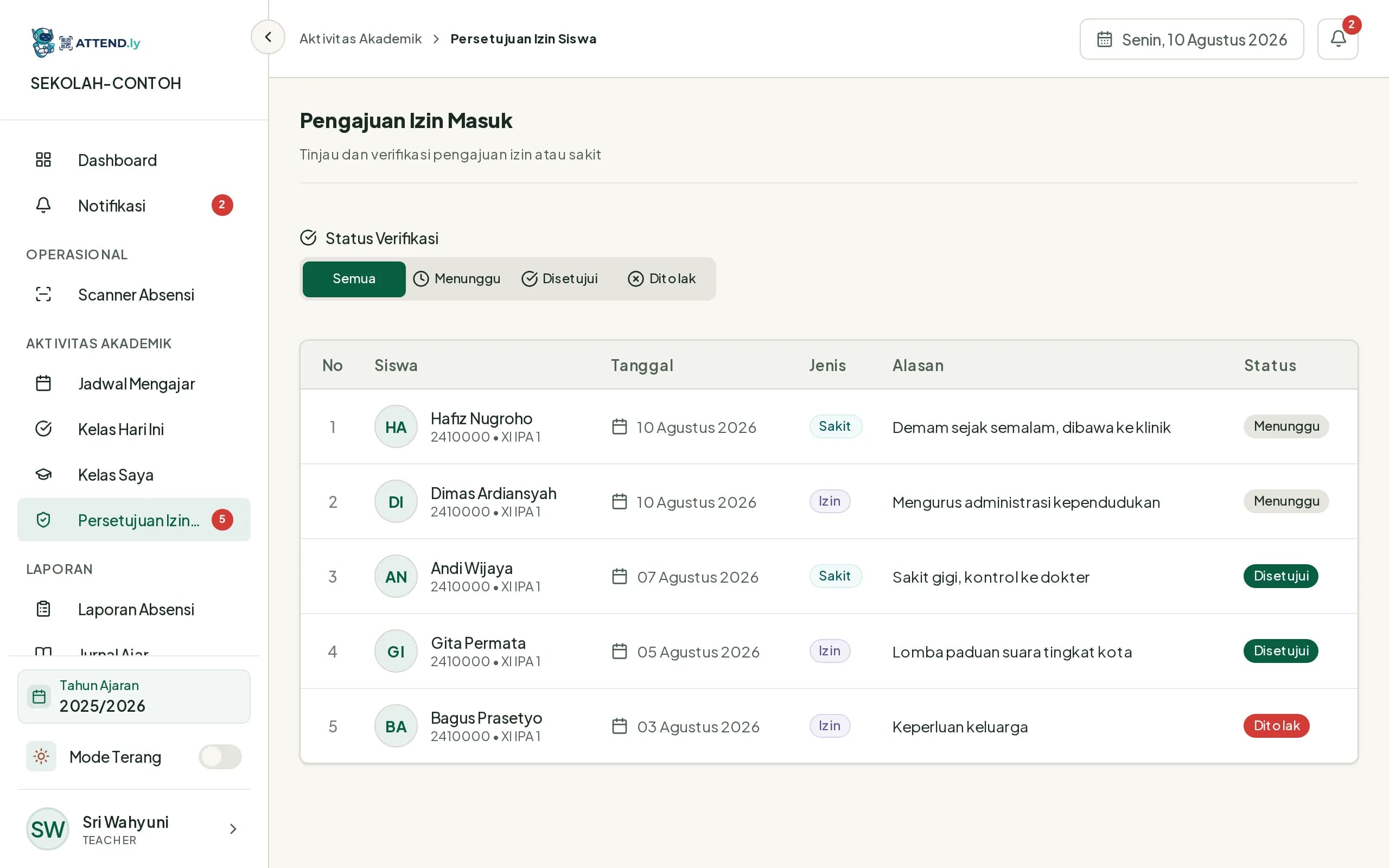The height and width of the screenshot is (868, 1389).
Task: Select the Semua filter tab
Action: pos(354,279)
